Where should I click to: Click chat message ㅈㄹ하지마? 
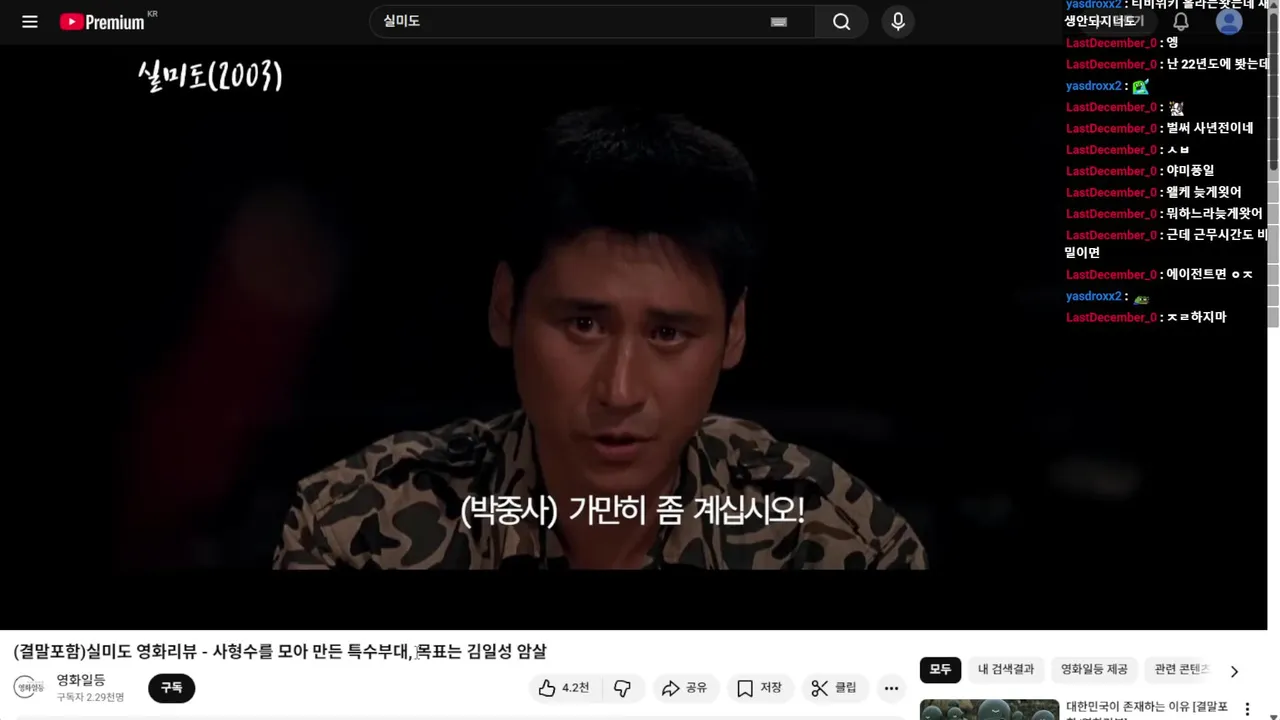(1196, 317)
